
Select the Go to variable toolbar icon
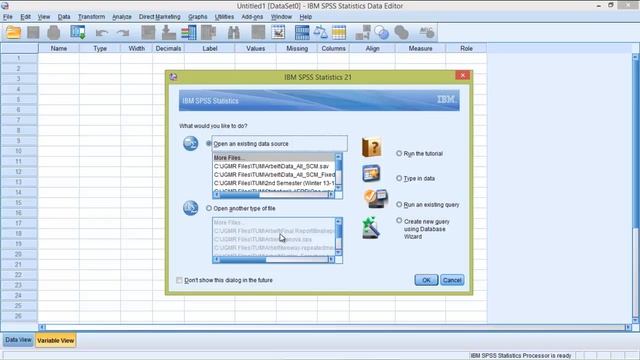coord(169,32)
